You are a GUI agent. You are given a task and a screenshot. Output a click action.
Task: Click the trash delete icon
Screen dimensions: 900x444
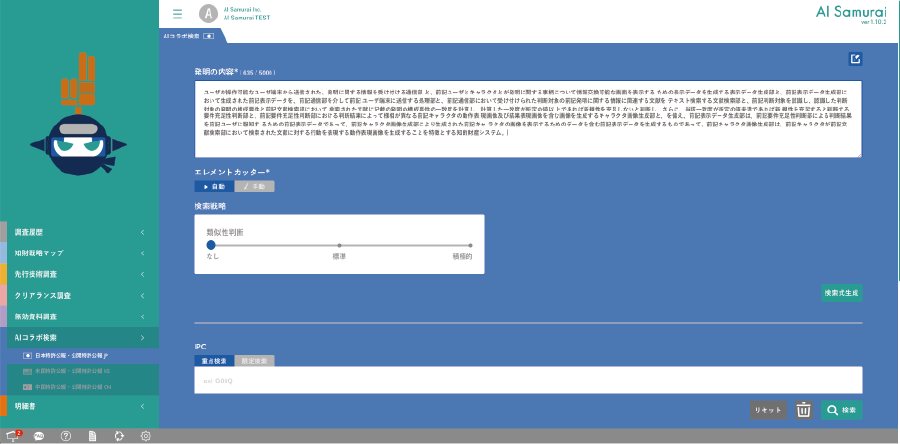click(x=803, y=410)
